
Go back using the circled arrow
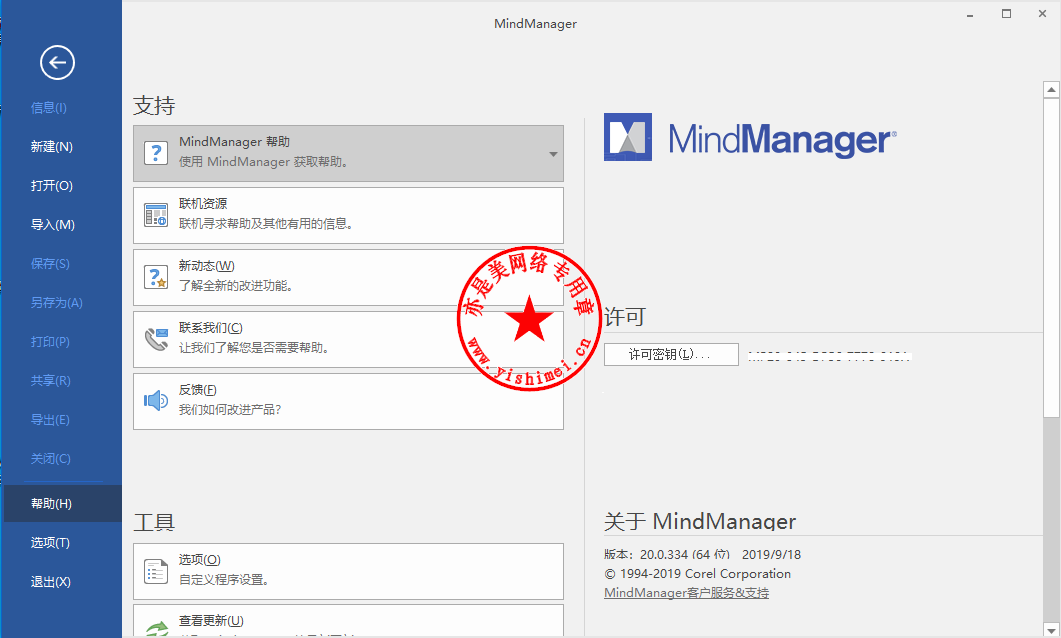pyautogui.click(x=57, y=63)
